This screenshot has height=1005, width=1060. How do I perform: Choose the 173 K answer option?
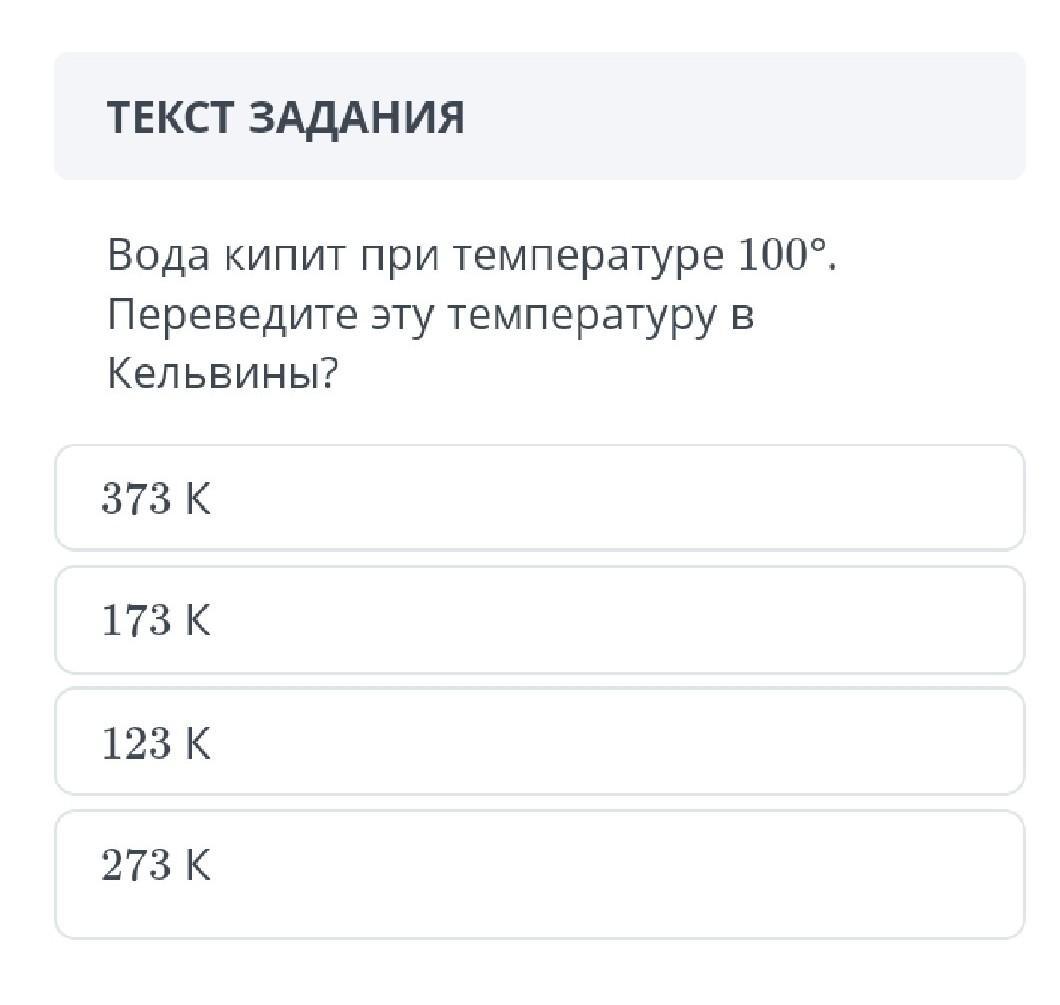(540, 620)
